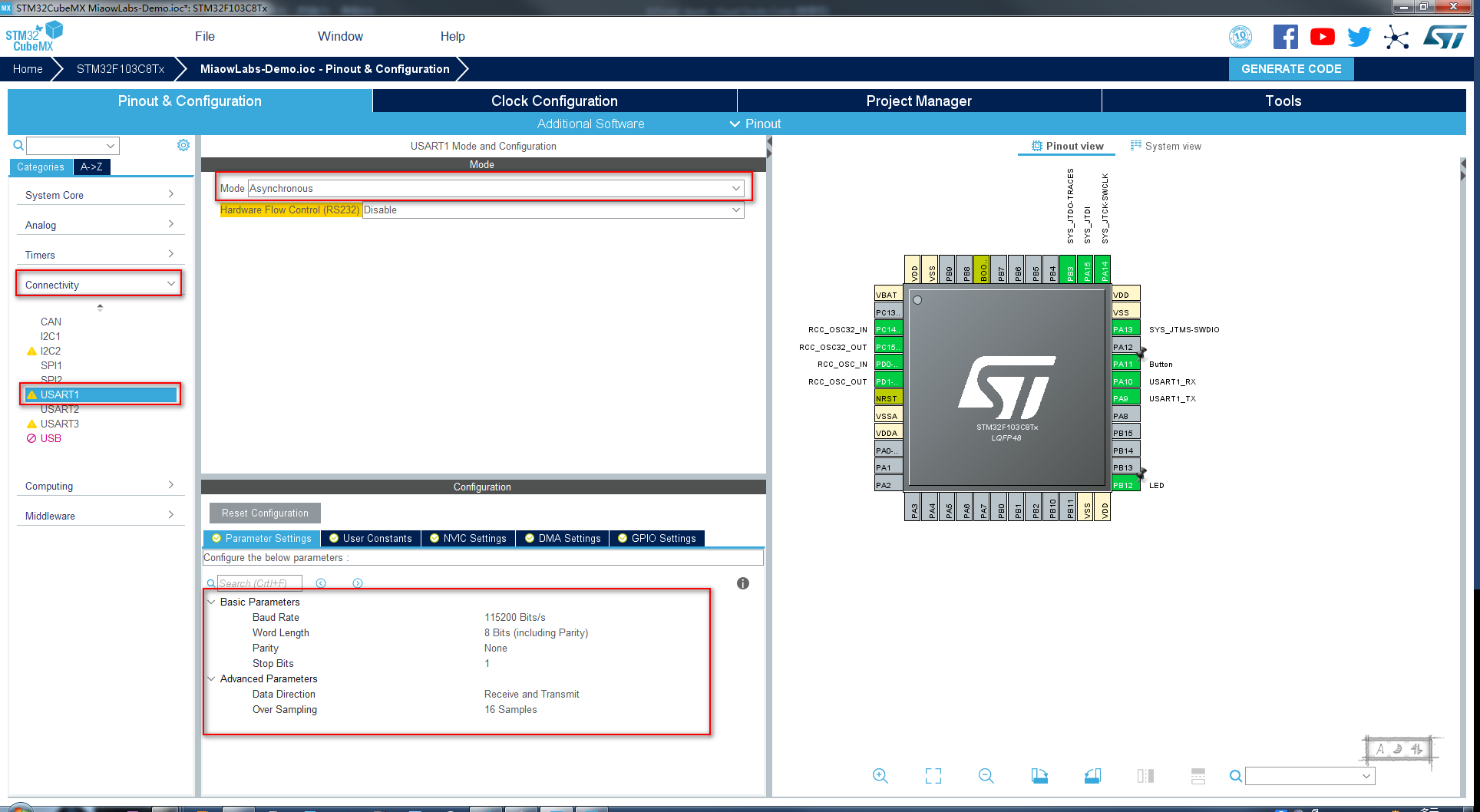Switch to Tools tab
This screenshot has height=812, width=1480.
(1283, 101)
